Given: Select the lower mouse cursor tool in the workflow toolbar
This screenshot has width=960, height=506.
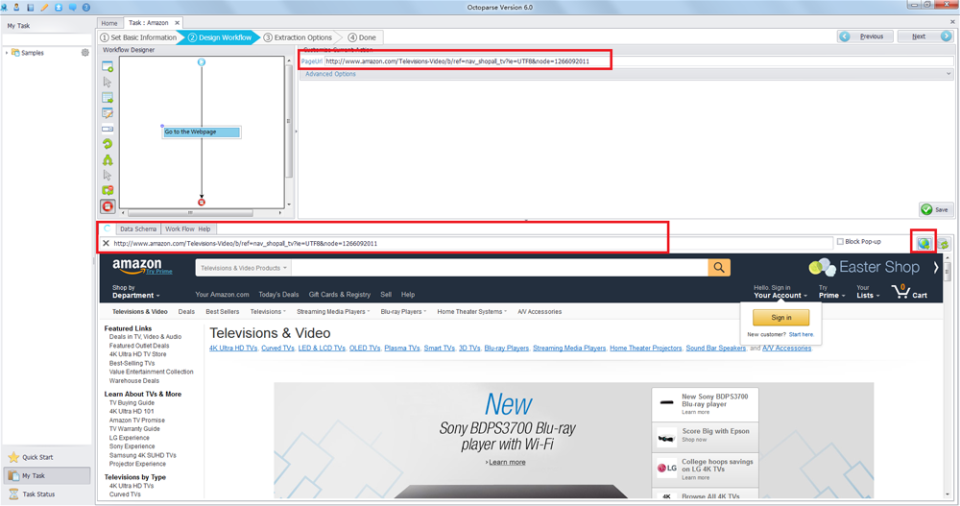Looking at the screenshot, I should (108, 175).
